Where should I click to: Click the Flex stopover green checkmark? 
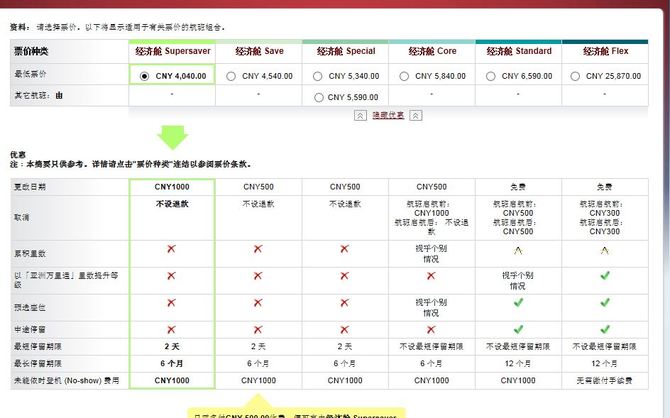pos(605,330)
